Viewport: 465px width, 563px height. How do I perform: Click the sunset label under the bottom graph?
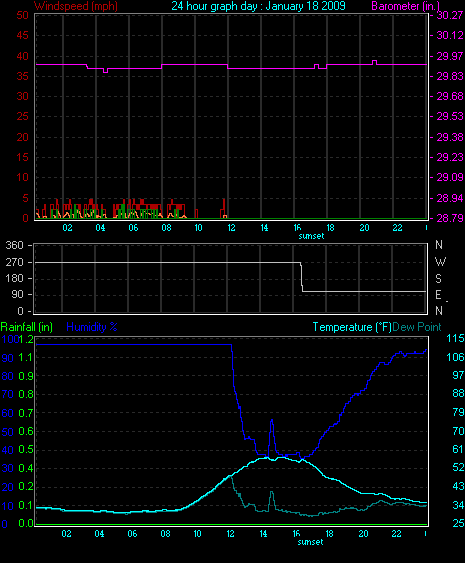coord(310,542)
